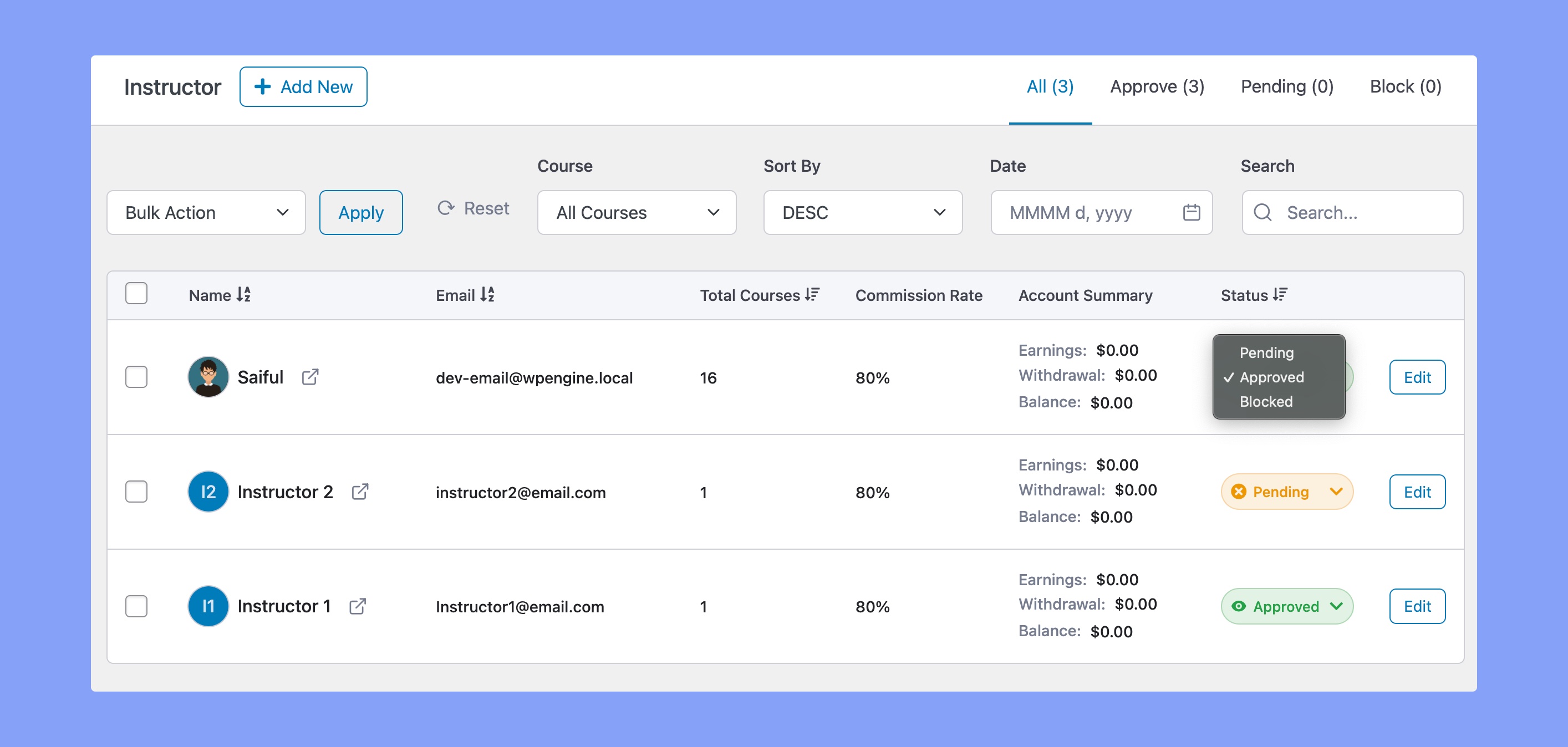The width and height of the screenshot is (1568, 747).
Task: Click the Instructor 2 name
Action: click(x=285, y=492)
